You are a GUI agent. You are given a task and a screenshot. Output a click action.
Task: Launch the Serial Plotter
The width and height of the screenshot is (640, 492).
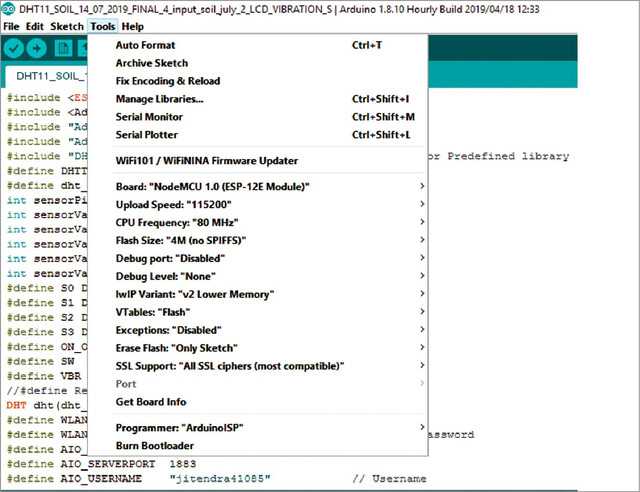258,135
